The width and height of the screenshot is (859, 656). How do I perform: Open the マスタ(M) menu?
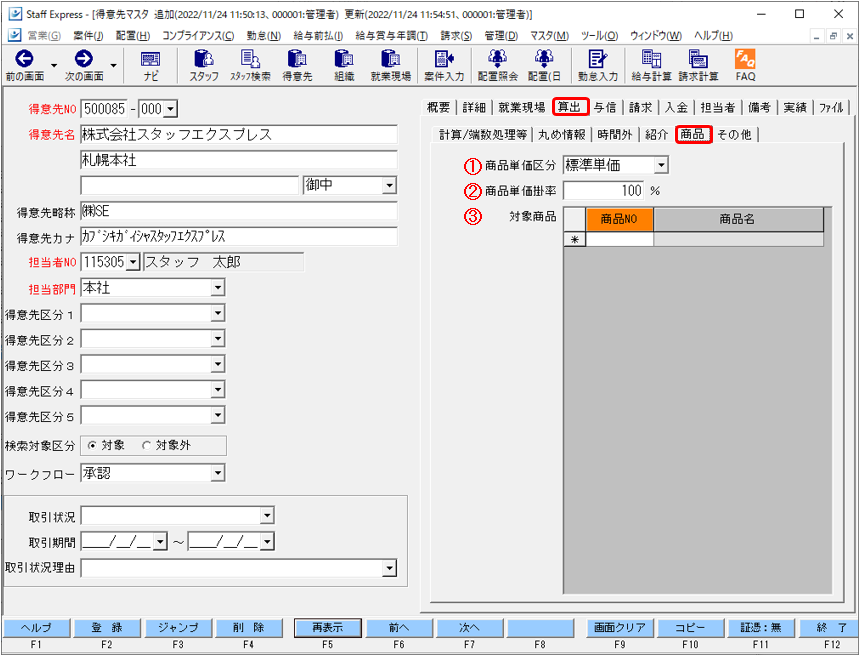pos(549,36)
